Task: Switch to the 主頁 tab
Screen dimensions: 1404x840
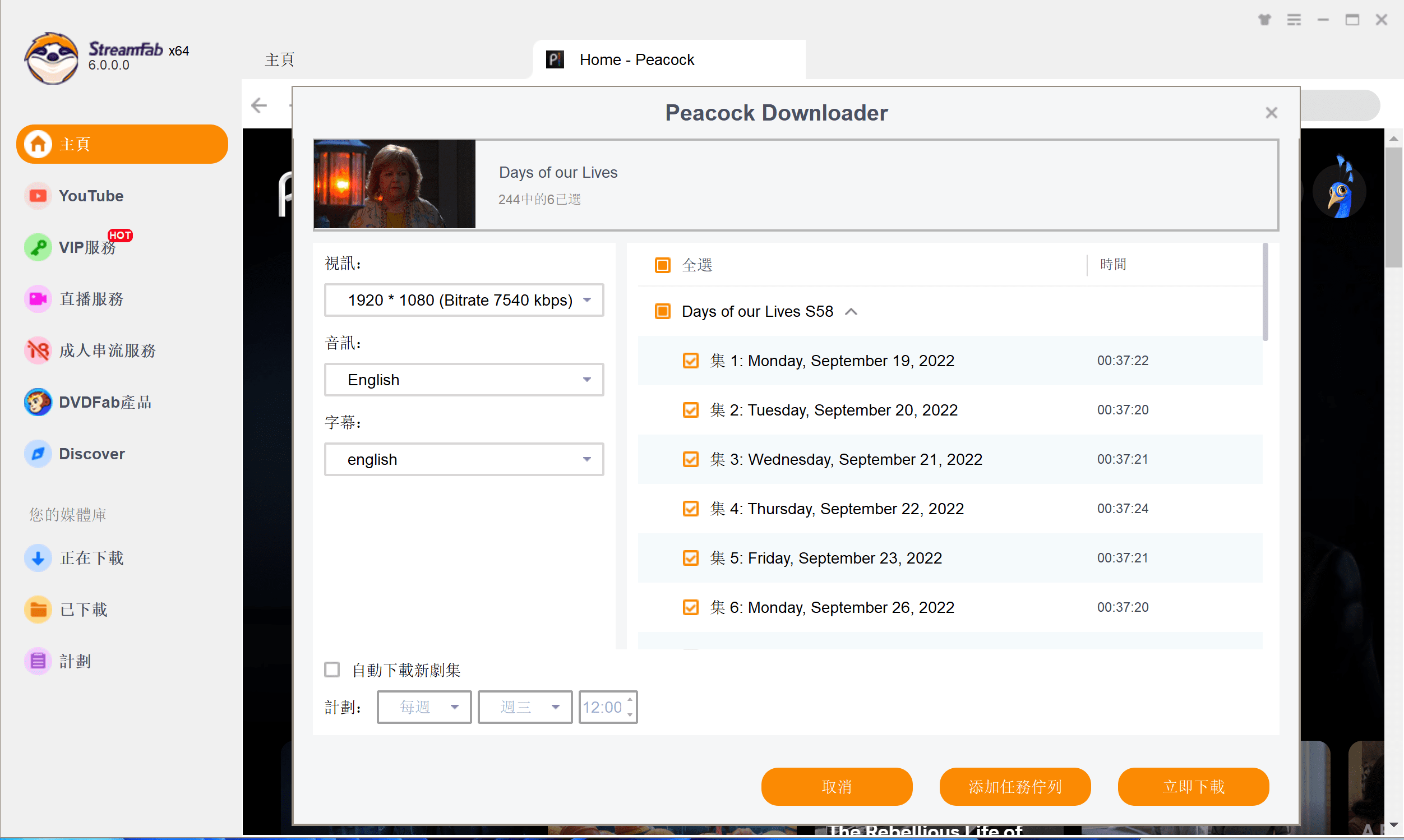Action: click(280, 59)
